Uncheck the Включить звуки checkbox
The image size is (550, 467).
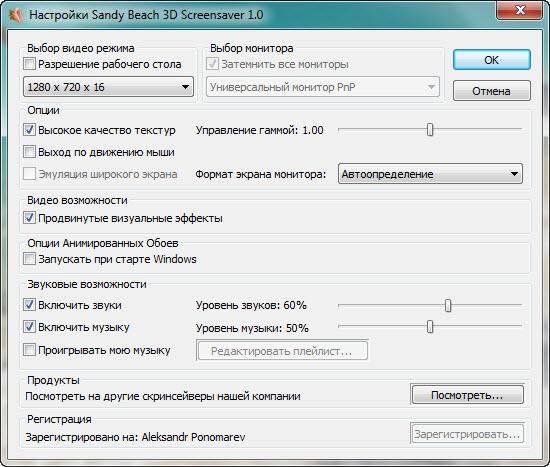29,305
